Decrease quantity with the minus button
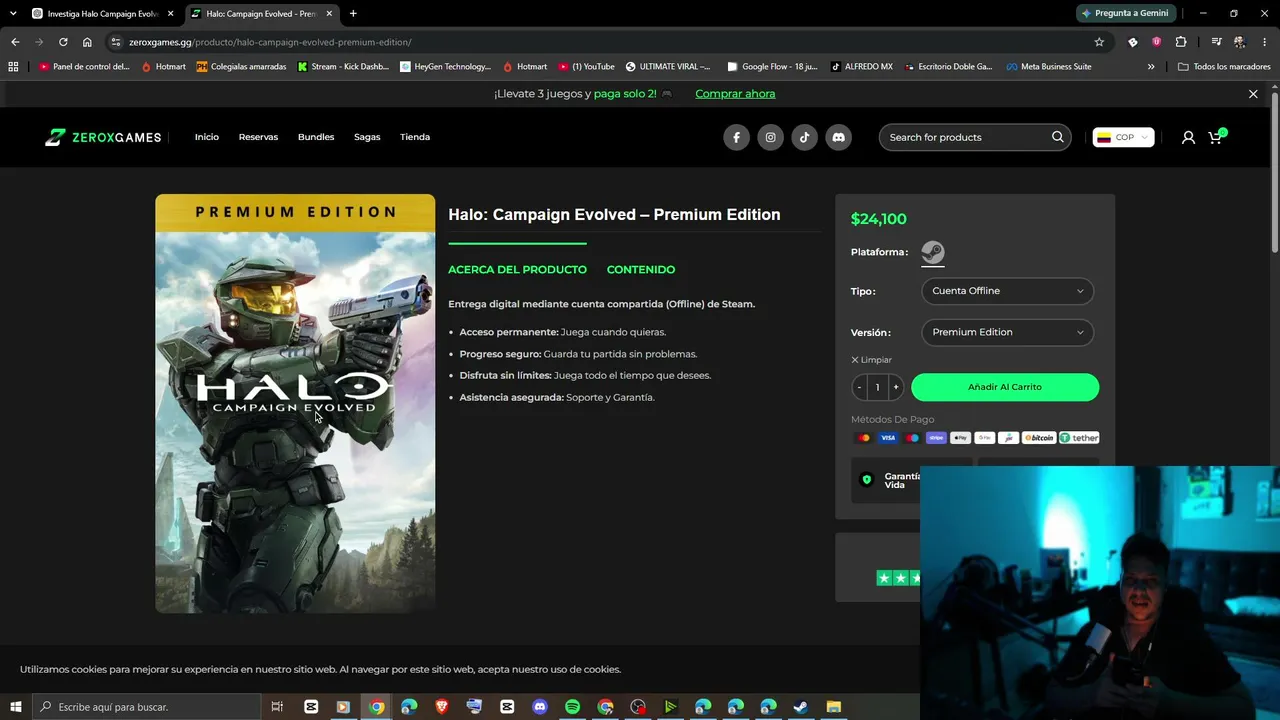 pos(859,387)
